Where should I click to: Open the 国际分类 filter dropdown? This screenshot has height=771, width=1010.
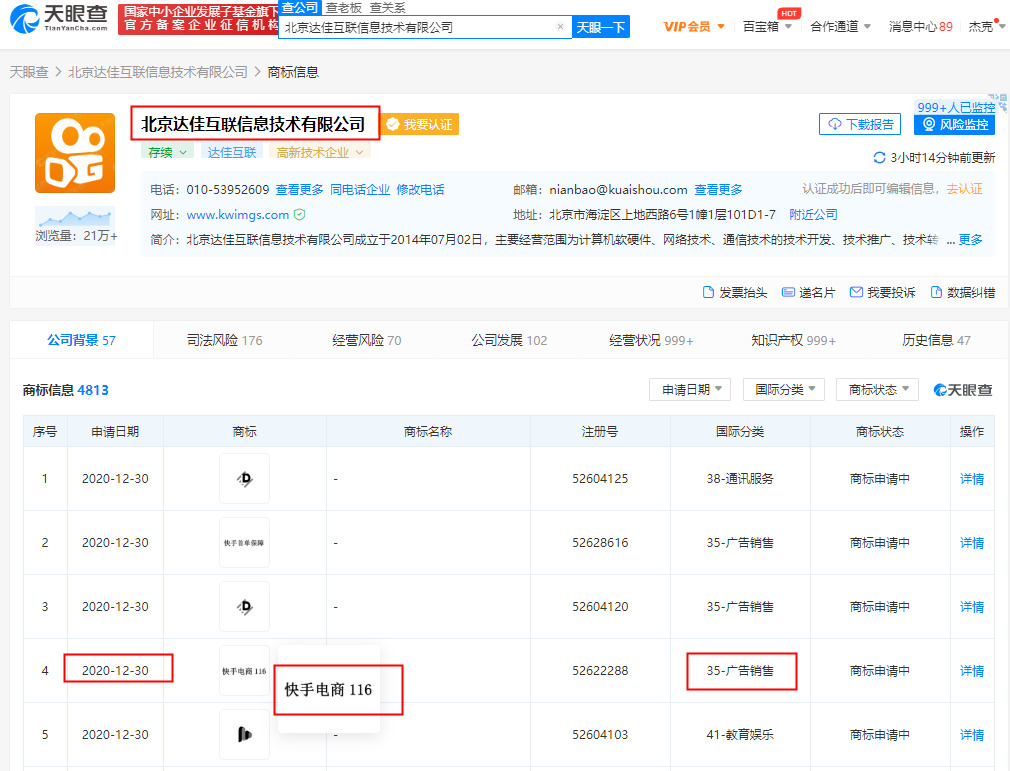[x=784, y=390]
